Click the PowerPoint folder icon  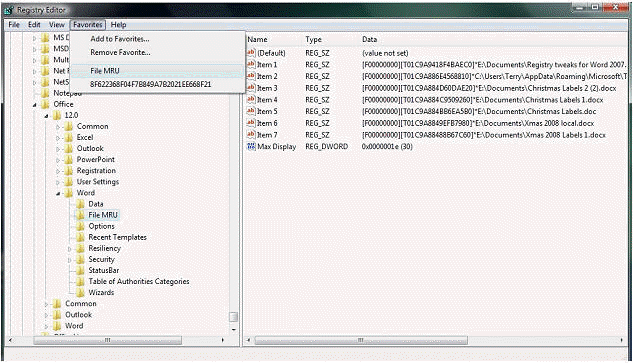pos(69,159)
